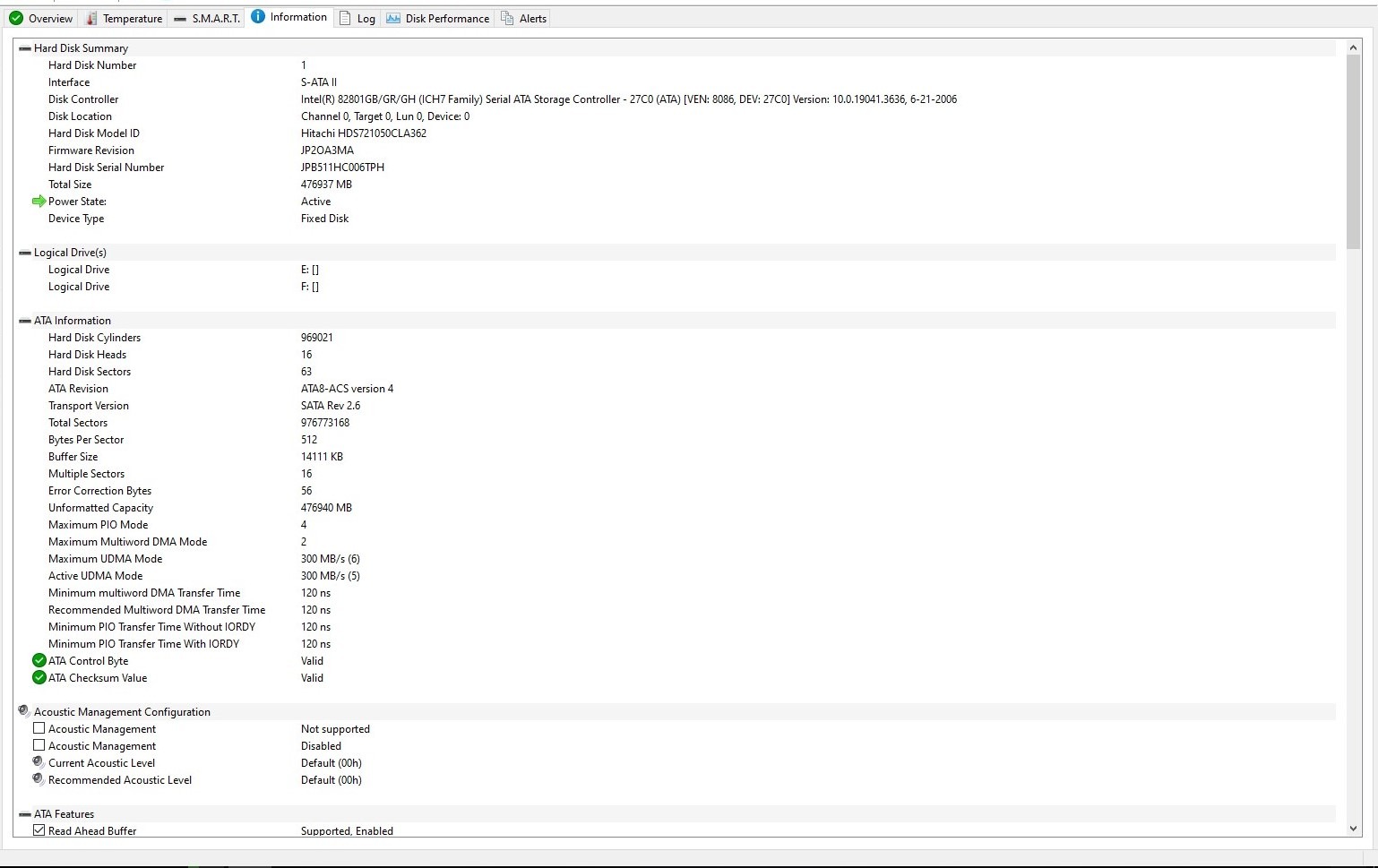
Task: Open the Log tab
Action: (357, 18)
